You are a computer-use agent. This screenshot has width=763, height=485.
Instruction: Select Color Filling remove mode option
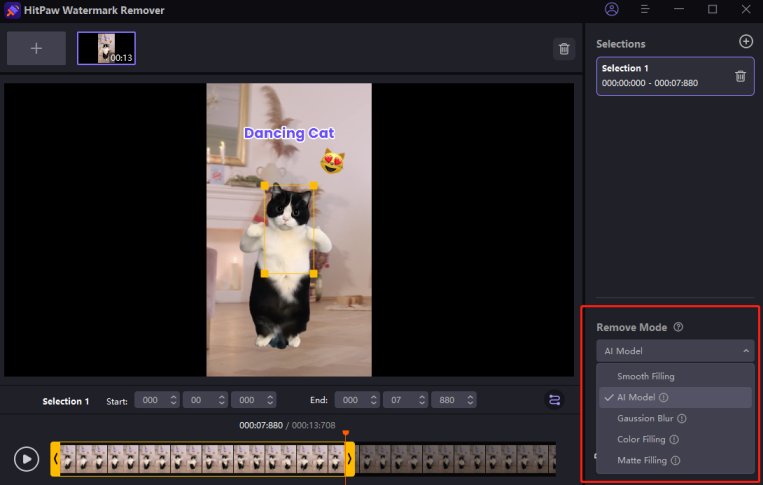[x=641, y=439]
